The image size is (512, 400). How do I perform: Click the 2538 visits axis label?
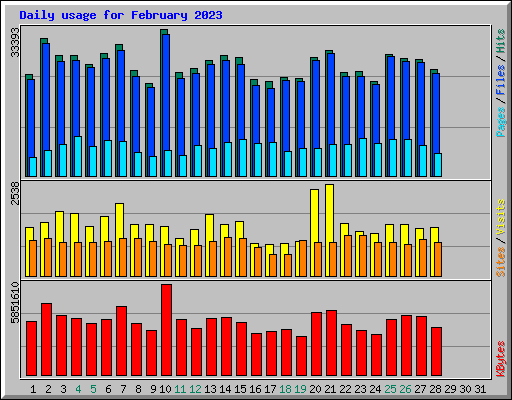click(15, 193)
